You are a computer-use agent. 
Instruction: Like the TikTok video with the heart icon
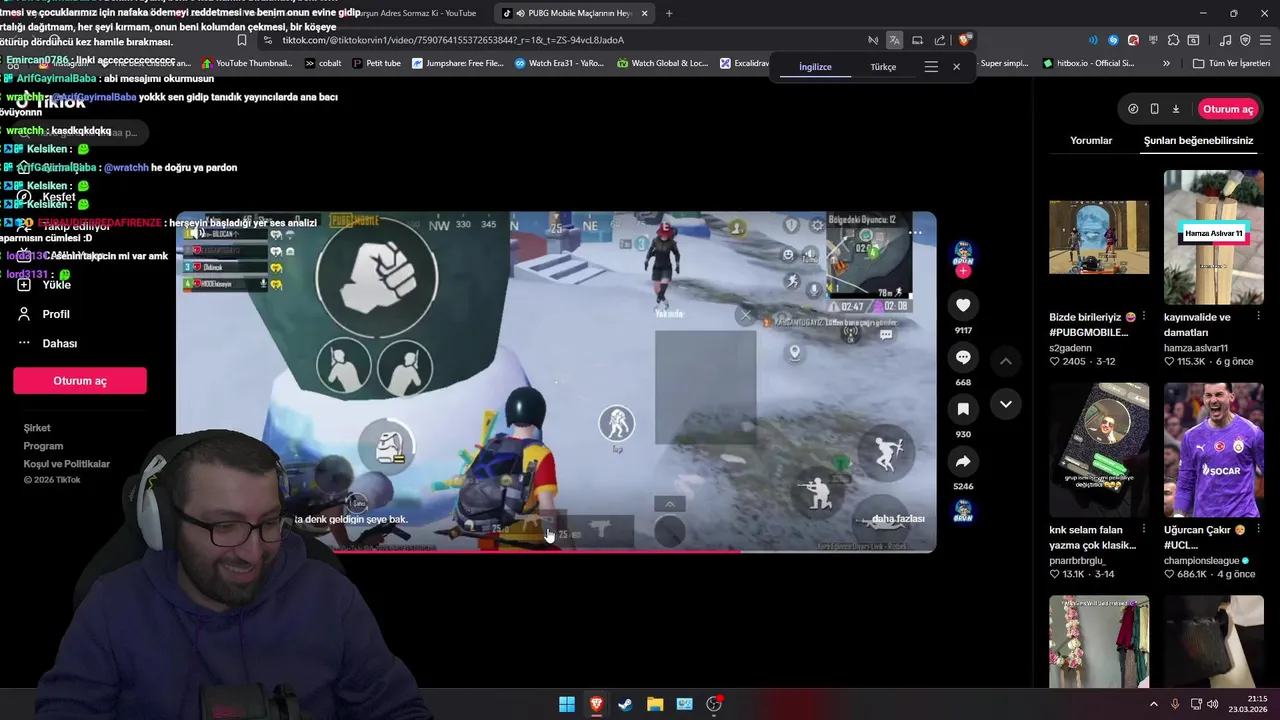click(963, 305)
